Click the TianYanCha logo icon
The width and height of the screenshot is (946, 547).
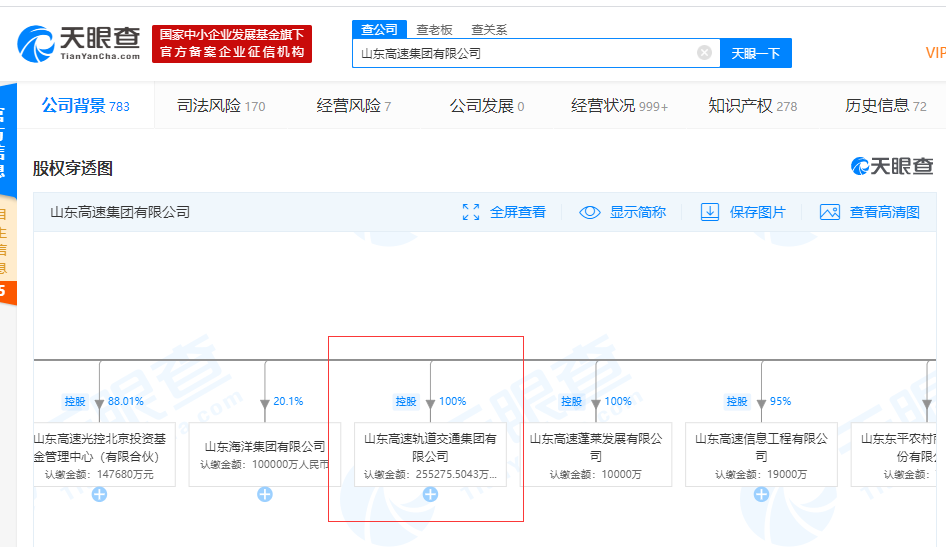pos(37,44)
